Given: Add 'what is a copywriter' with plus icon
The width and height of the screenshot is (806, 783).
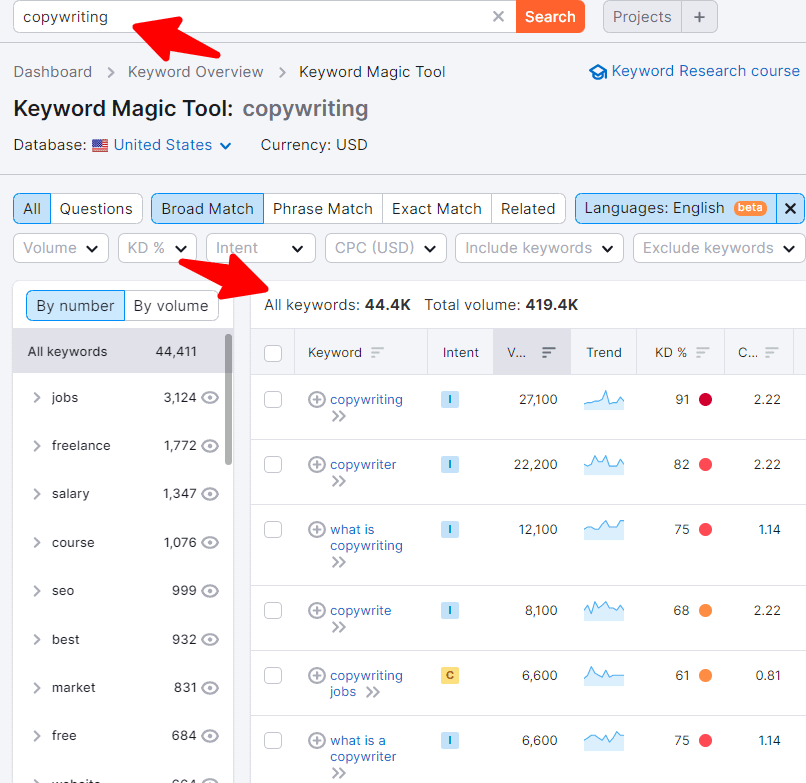Looking at the screenshot, I should click(x=317, y=740).
